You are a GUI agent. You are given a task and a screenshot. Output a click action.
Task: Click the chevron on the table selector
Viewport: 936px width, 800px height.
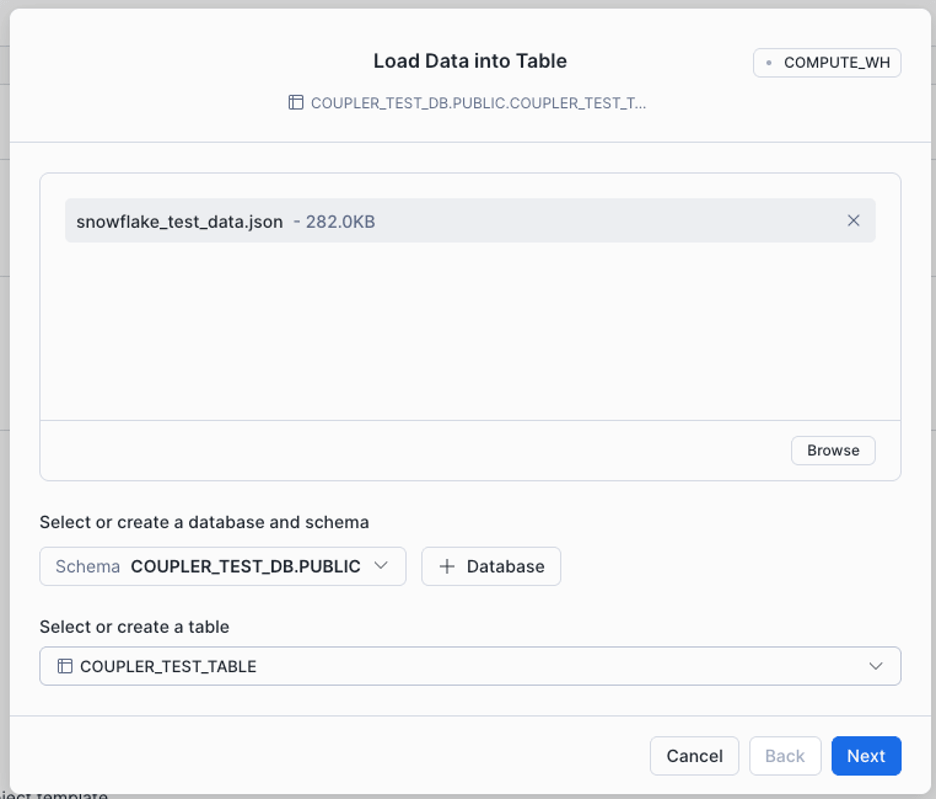(x=874, y=666)
